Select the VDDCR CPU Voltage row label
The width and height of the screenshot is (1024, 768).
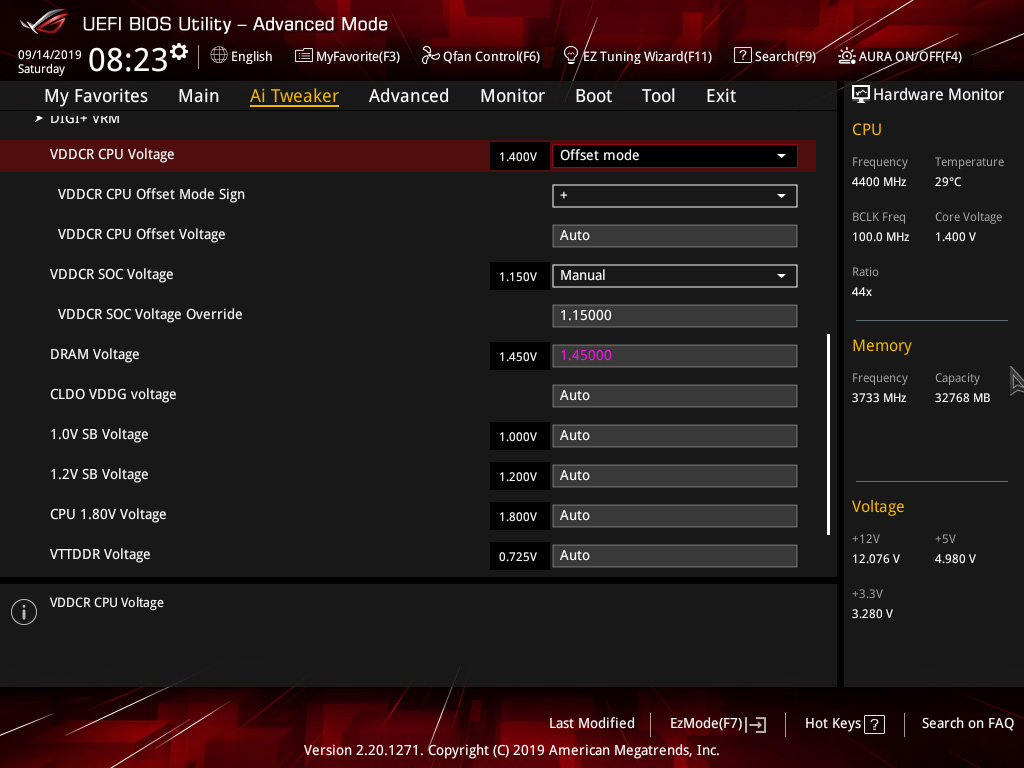tap(112, 155)
